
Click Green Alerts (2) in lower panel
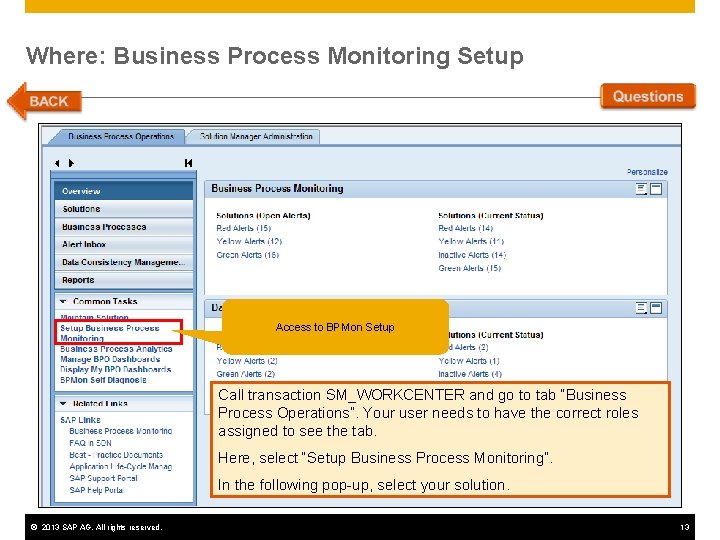[246, 374]
